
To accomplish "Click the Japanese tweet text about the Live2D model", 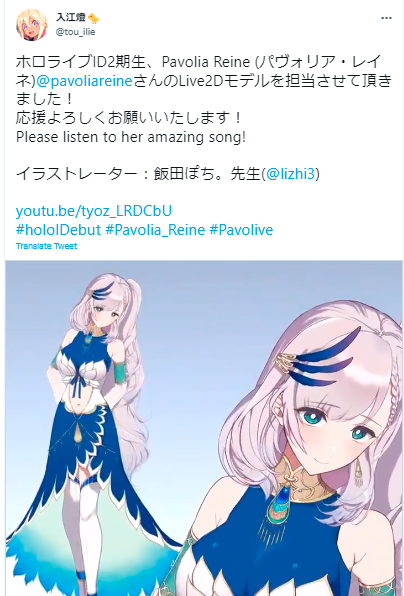I will 203,81.
